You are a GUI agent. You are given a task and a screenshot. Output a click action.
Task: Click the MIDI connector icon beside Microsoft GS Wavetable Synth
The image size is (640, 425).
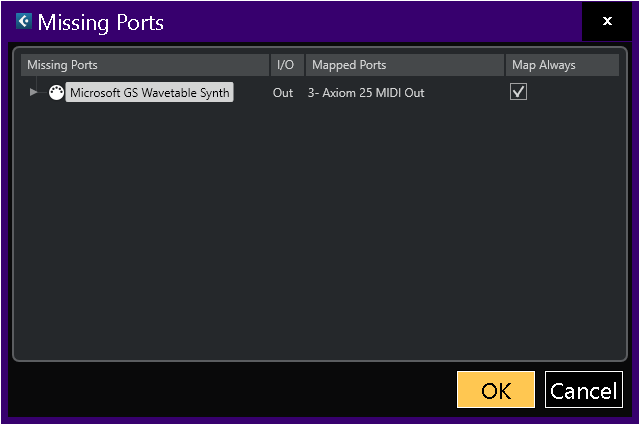pos(56,92)
